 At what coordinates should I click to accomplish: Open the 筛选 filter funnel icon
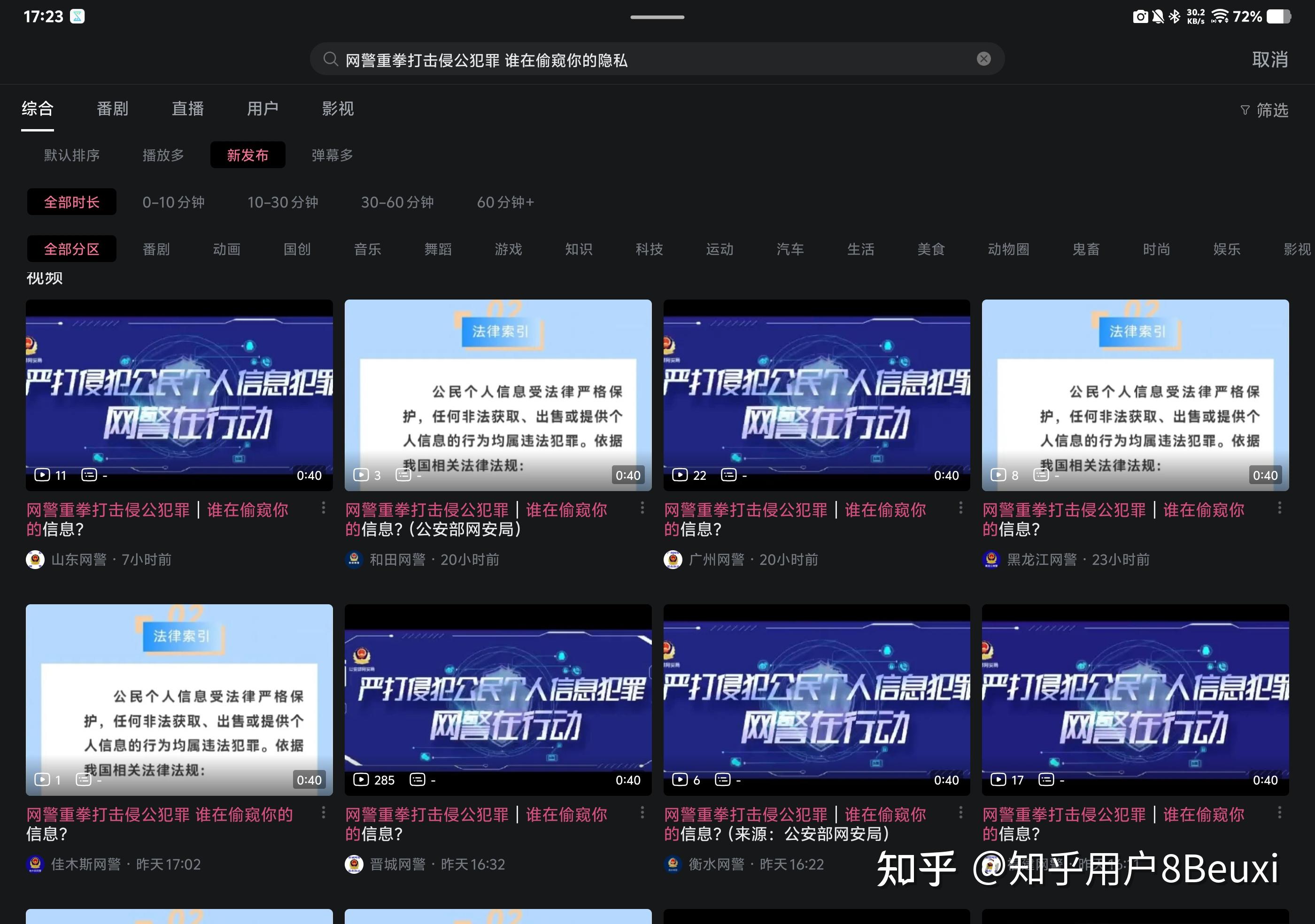(1245, 110)
